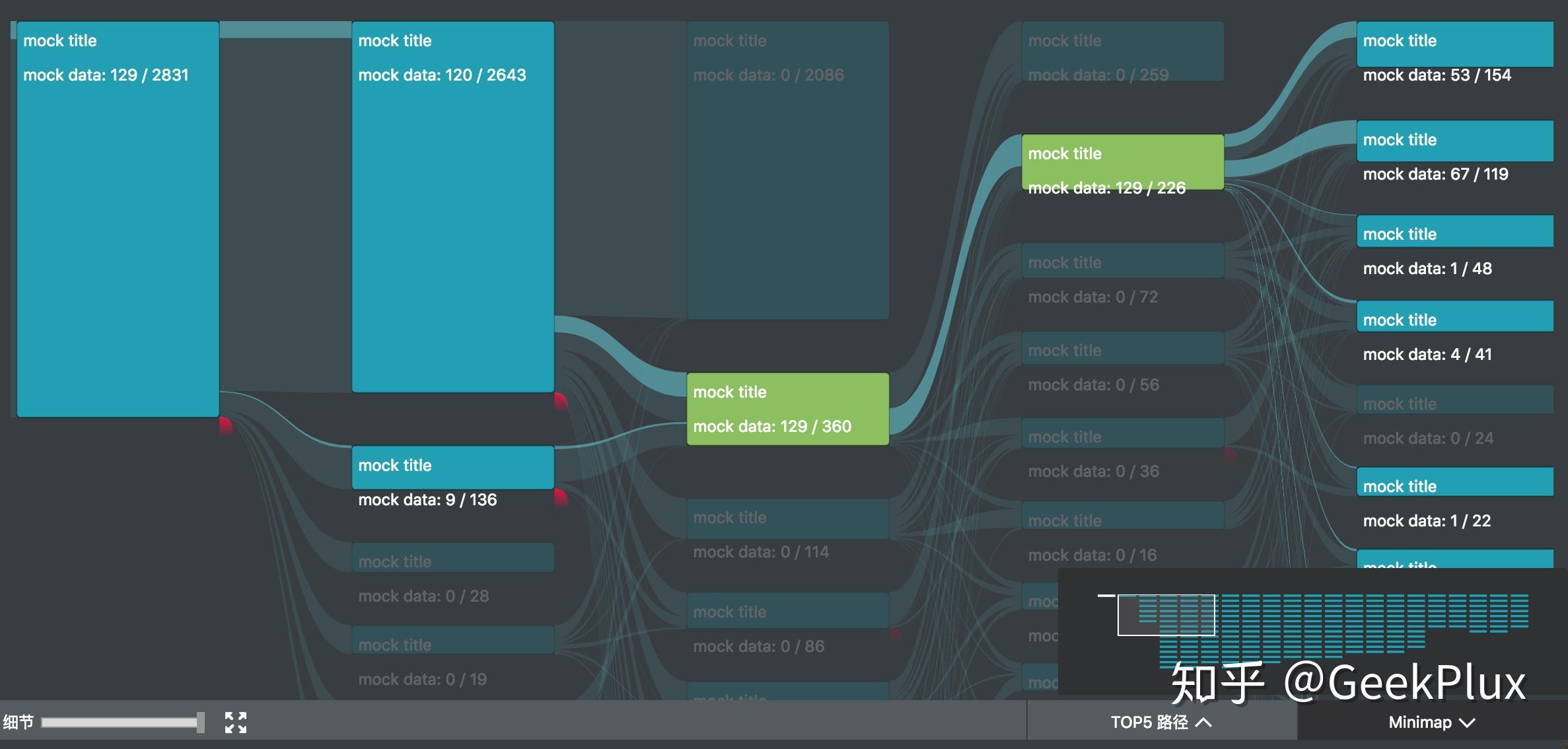The width and height of the screenshot is (1568, 749).
Task: Adjust the 细节 detail slider handle
Action: coord(200,722)
